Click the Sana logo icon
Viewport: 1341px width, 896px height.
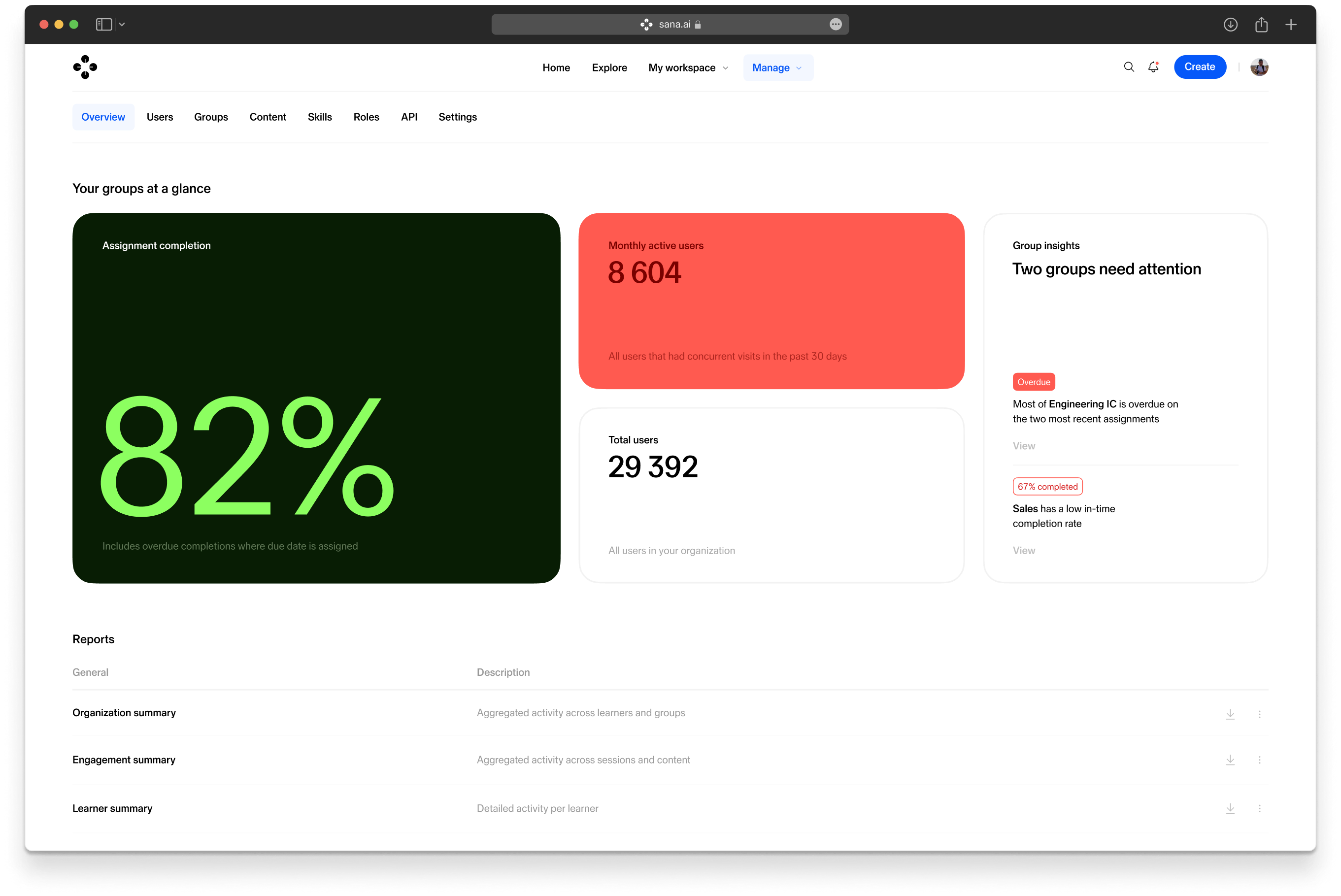(x=85, y=67)
